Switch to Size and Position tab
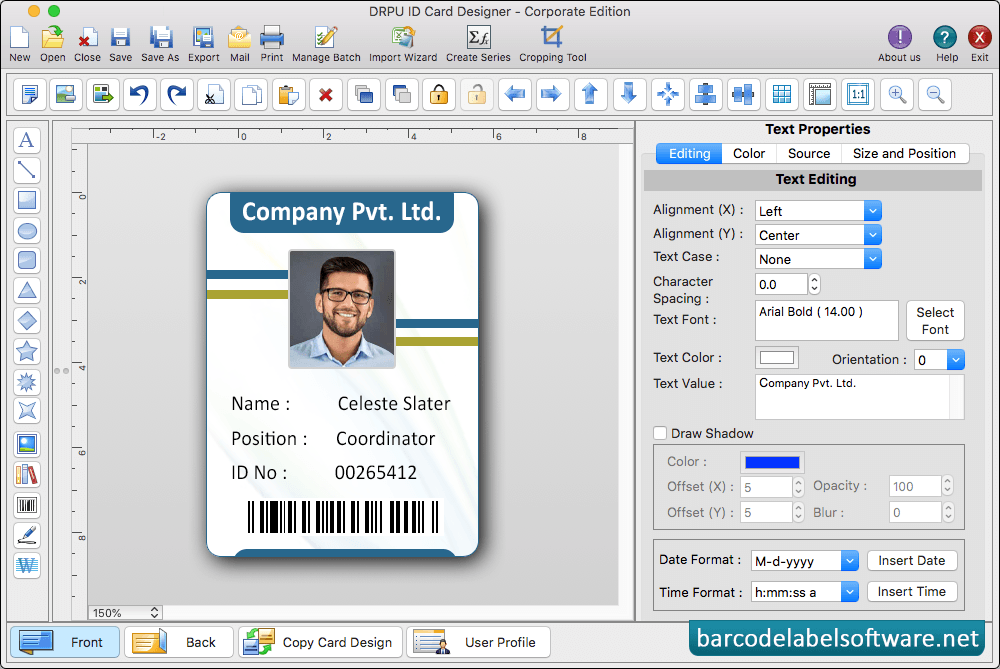The height and width of the screenshot is (669, 1000). pyautogui.click(x=904, y=154)
